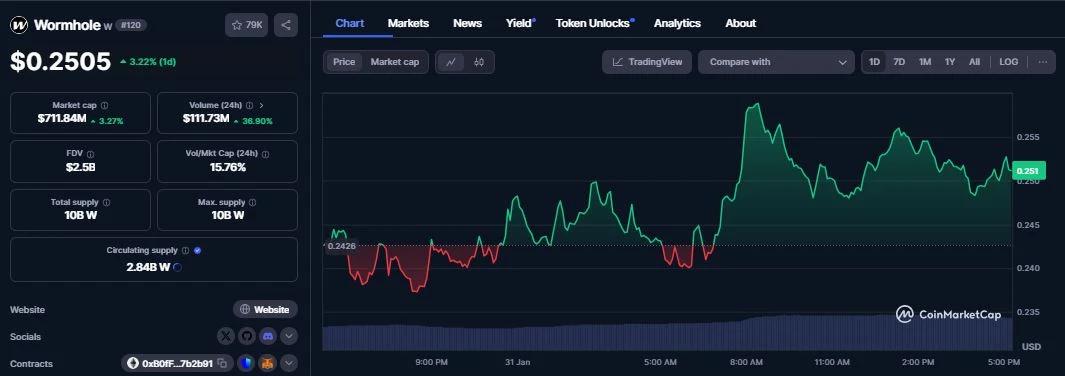Switch to line chart view
Screen dimensions: 1065x376
pos(451,62)
